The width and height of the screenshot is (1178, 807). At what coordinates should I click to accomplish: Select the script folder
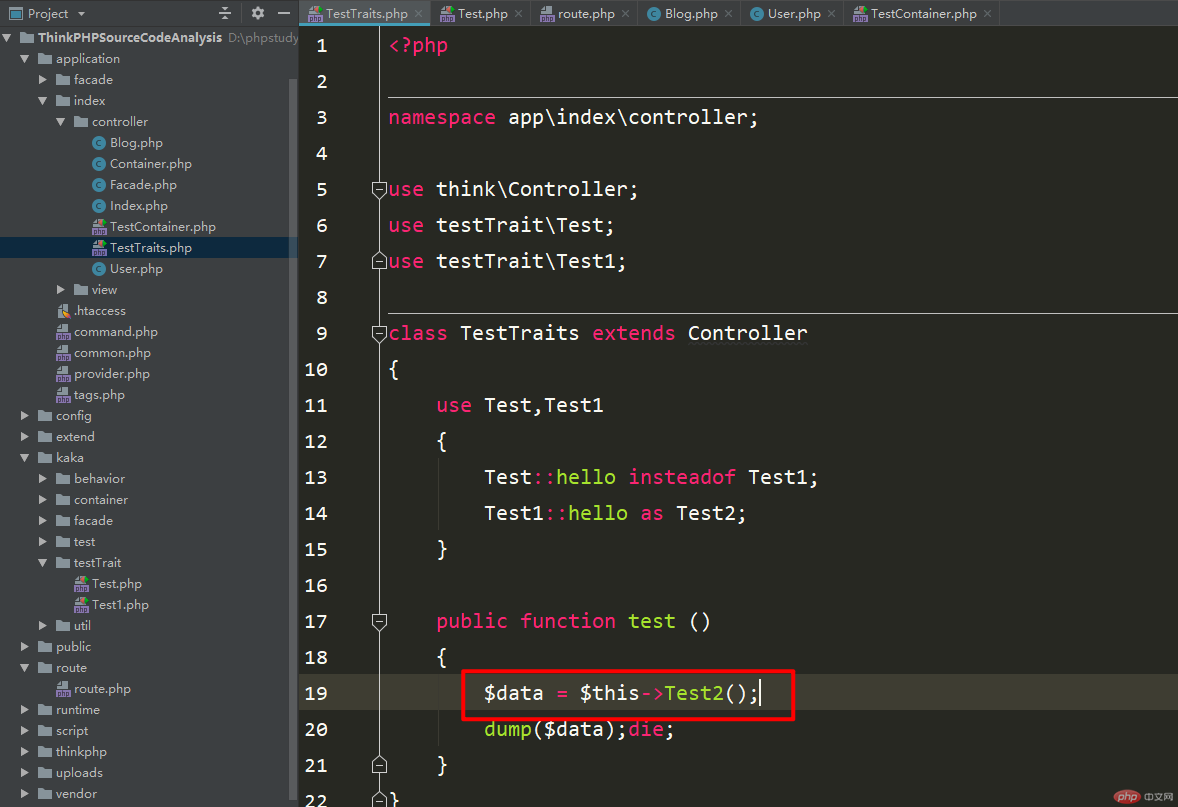71,730
